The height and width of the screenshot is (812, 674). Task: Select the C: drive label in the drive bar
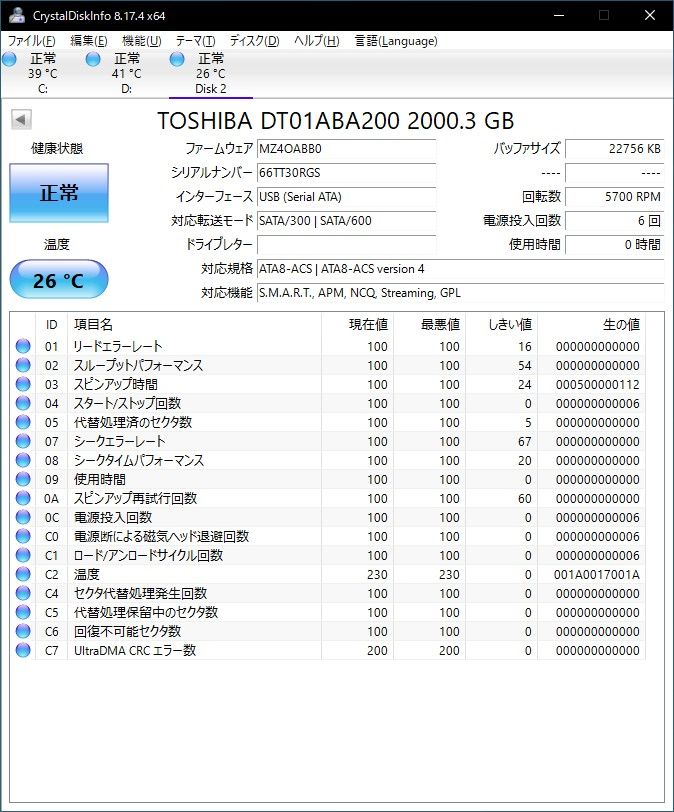(43, 89)
